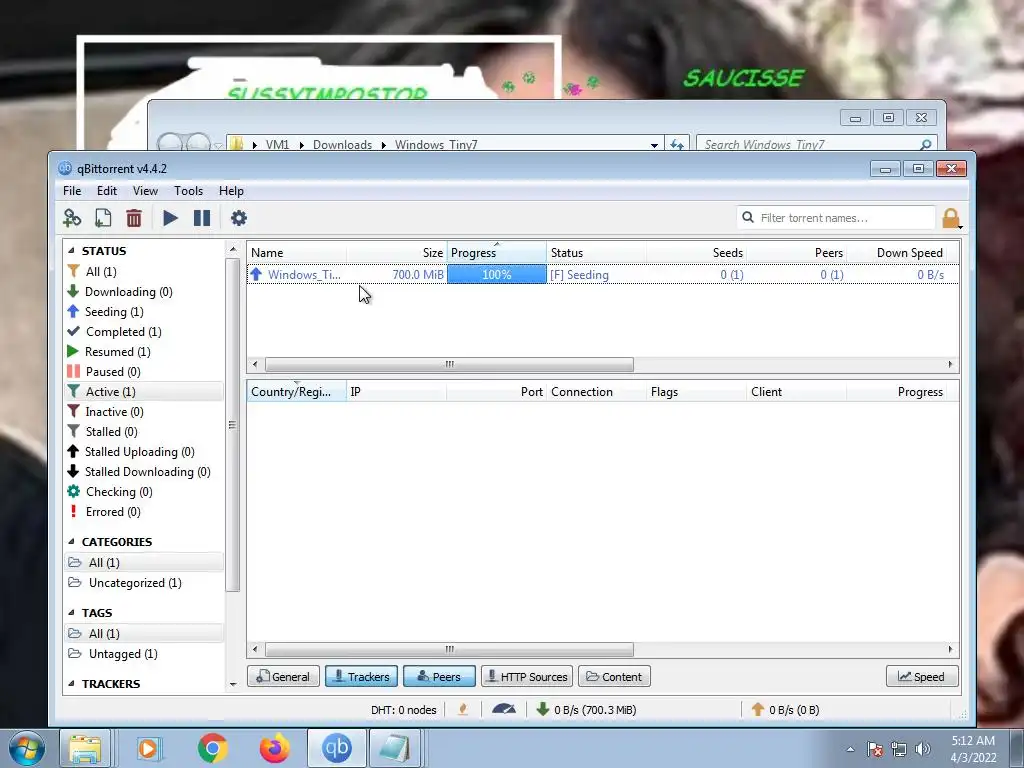Open the Windows Start menu
Viewport: 1024px width, 768px height.
[27, 748]
